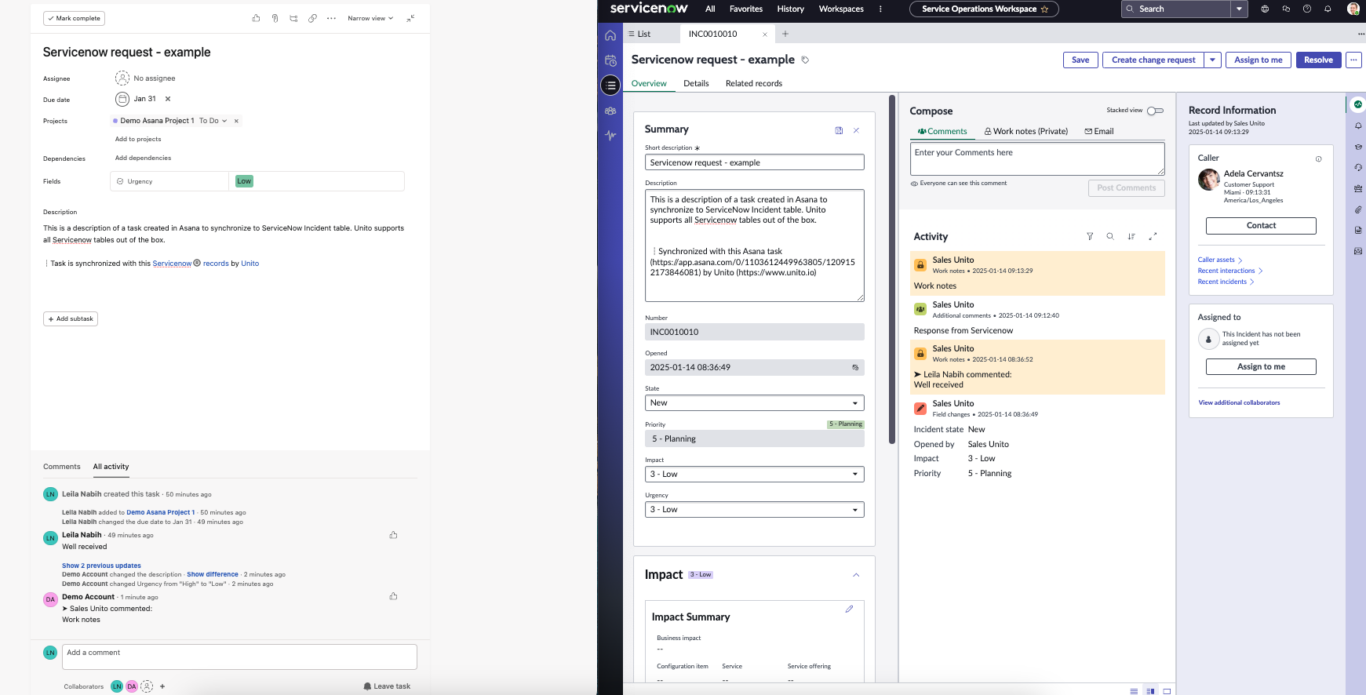Viewport: 1366px width, 695px height.
Task: Open the ServiceNow teams sidebar icon
Action: tap(610, 110)
